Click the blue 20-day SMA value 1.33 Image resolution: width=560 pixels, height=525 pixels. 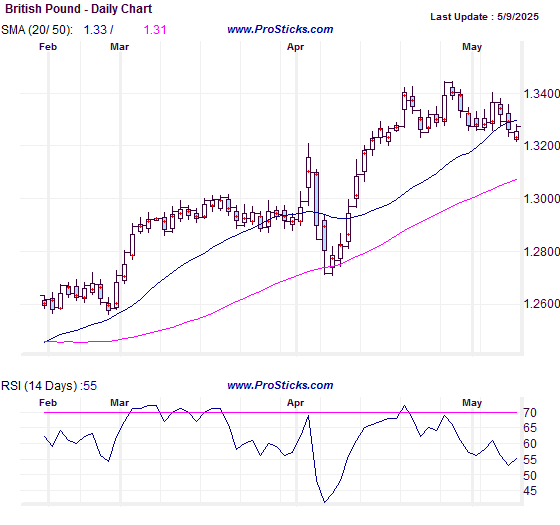95,30
